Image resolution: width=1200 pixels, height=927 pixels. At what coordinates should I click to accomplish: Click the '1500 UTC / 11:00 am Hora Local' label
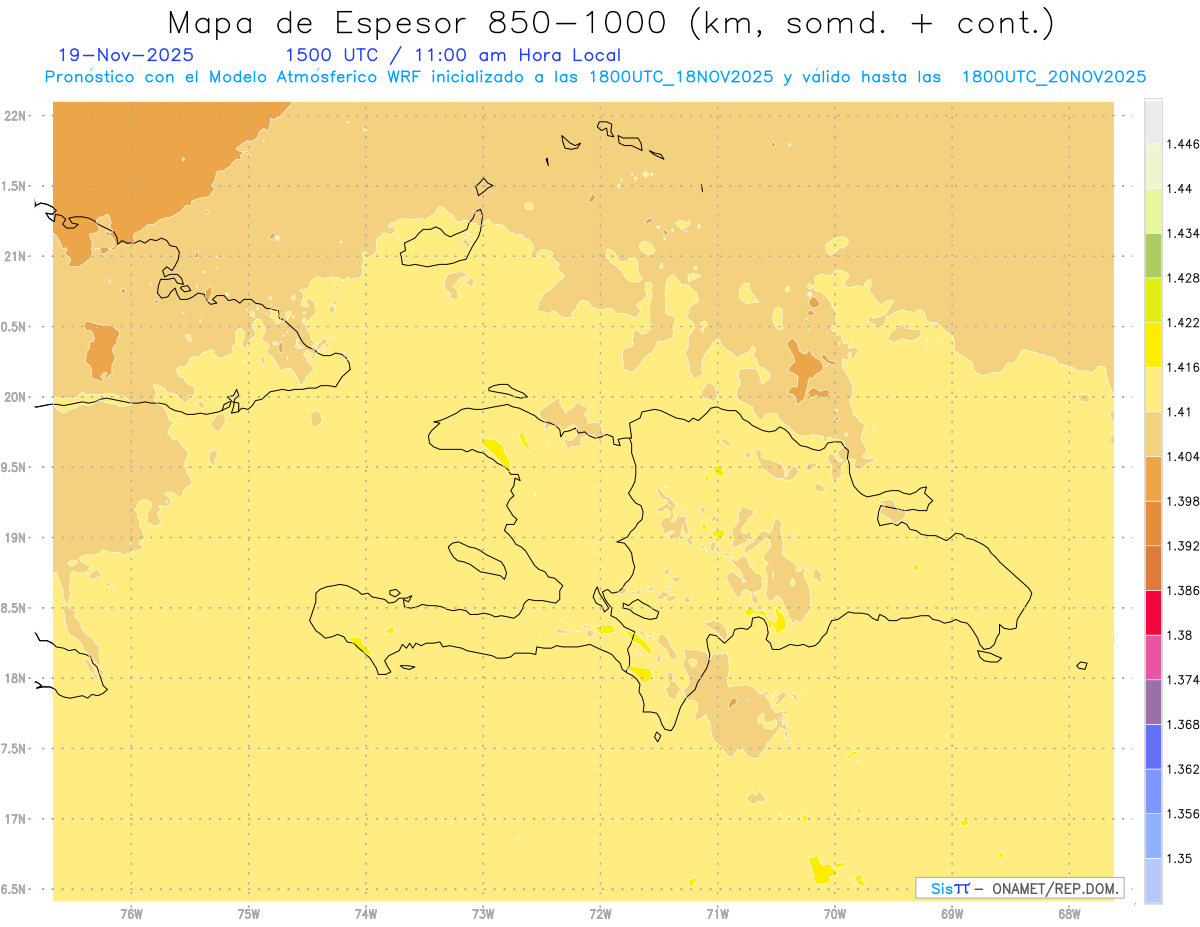tap(453, 56)
